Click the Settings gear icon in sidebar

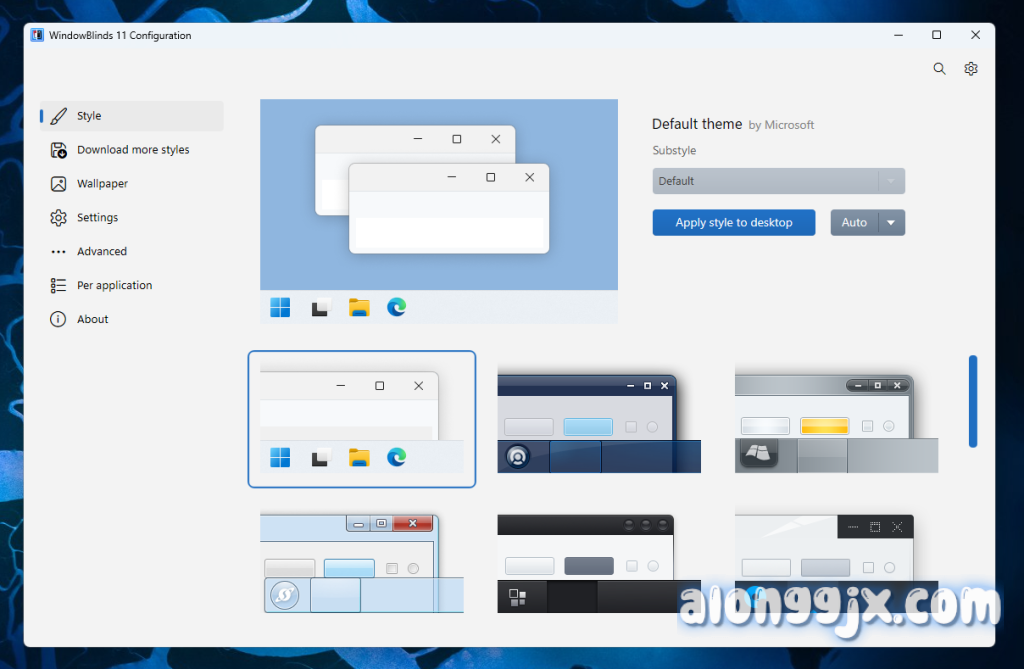coord(59,218)
